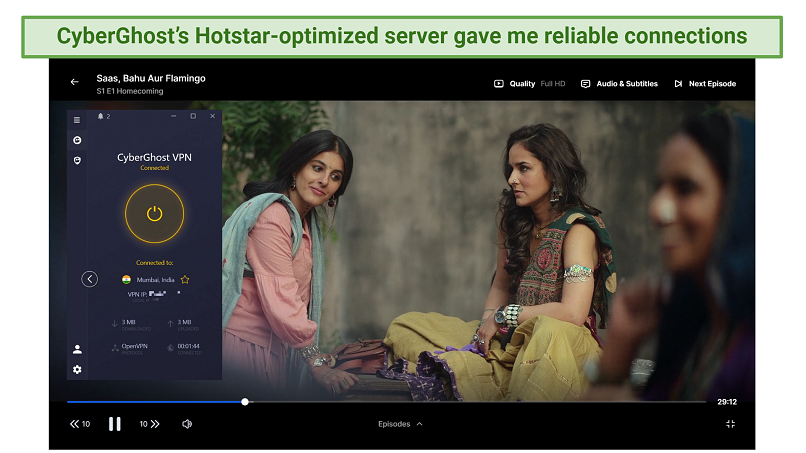Click the India flag icon
806x453 pixels.
coord(126,280)
